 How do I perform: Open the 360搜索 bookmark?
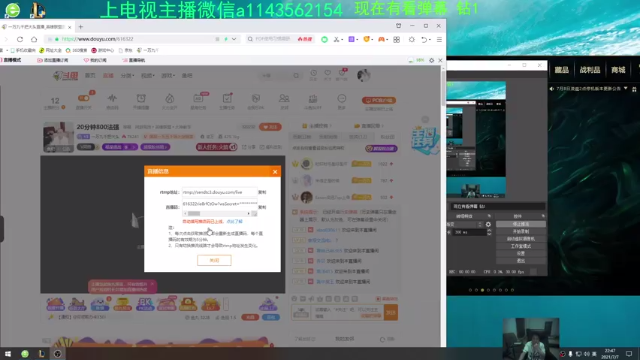tap(76, 50)
